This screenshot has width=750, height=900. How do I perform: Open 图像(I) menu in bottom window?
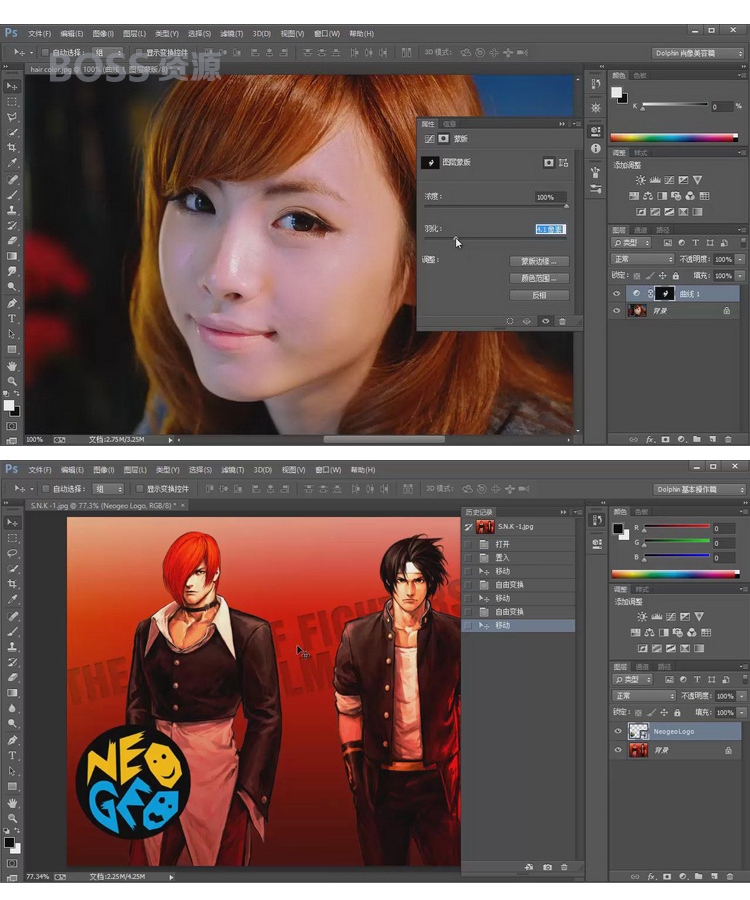coord(103,470)
